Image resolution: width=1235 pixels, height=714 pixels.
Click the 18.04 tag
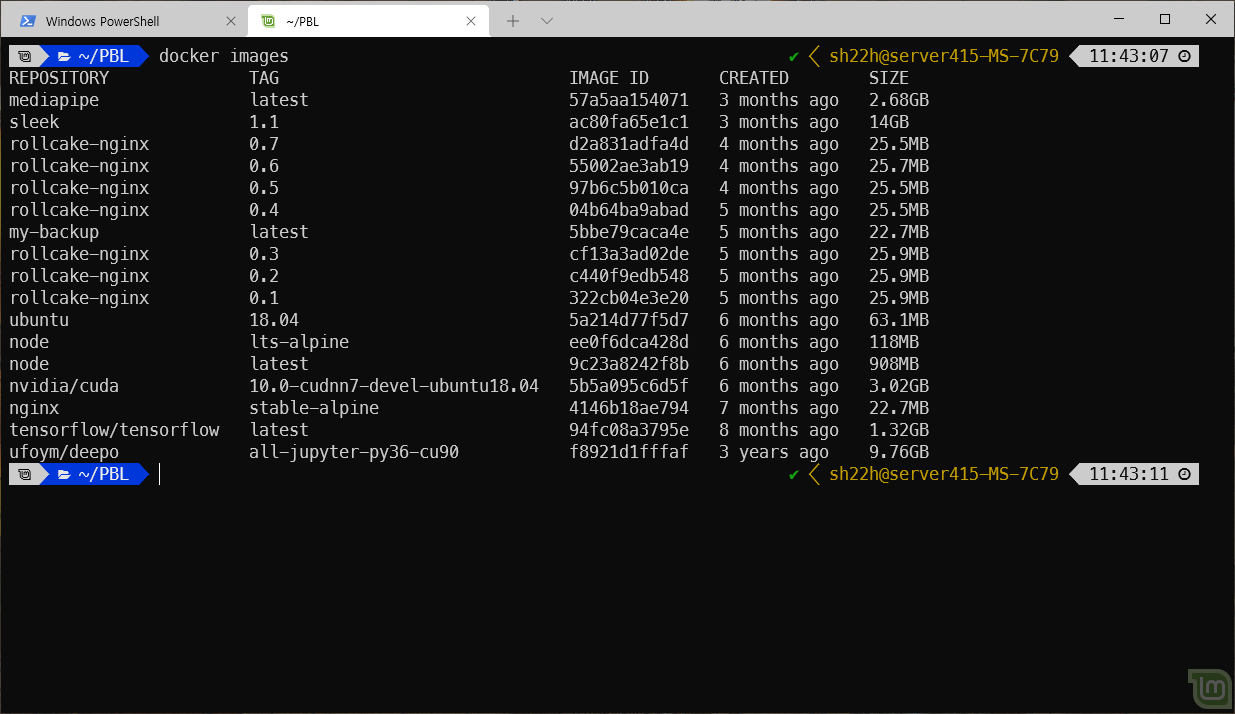[274, 320]
